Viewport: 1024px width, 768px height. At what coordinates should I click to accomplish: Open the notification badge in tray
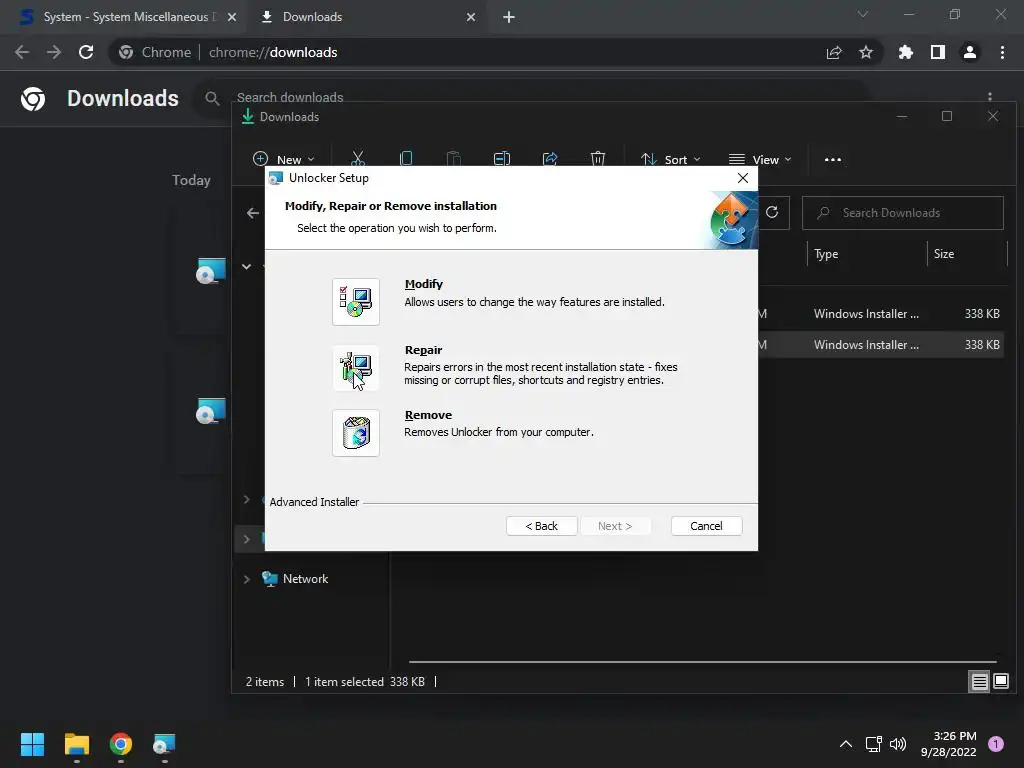tap(996, 744)
